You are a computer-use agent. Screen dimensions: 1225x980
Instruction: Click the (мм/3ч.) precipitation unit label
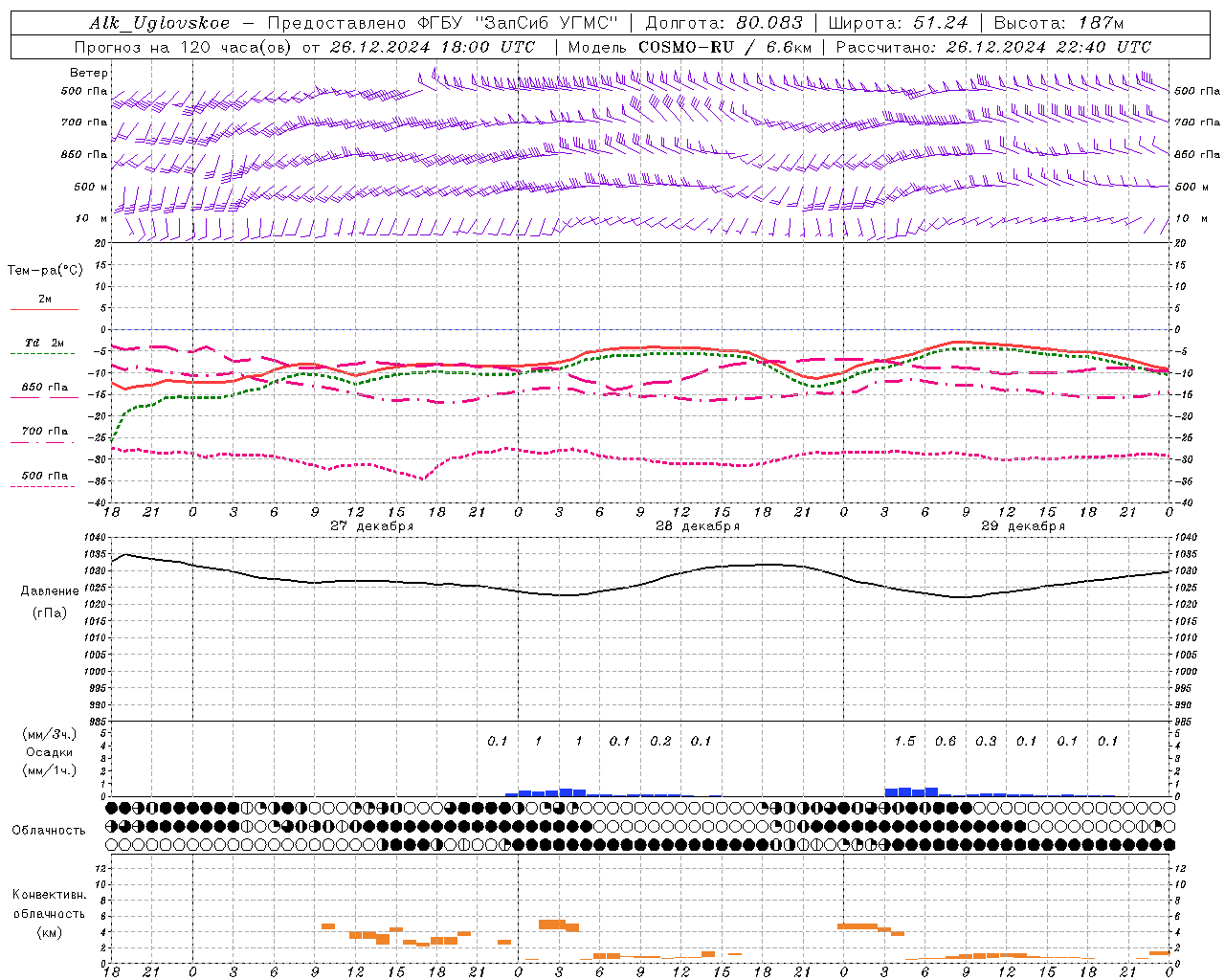click(x=49, y=734)
